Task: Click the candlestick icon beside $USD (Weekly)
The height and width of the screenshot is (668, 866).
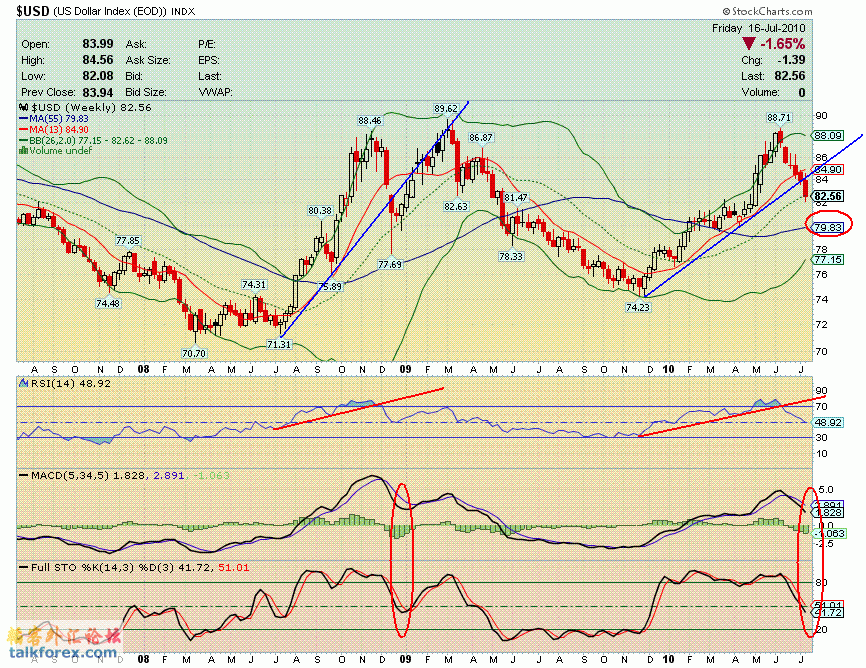Action: tap(24, 107)
